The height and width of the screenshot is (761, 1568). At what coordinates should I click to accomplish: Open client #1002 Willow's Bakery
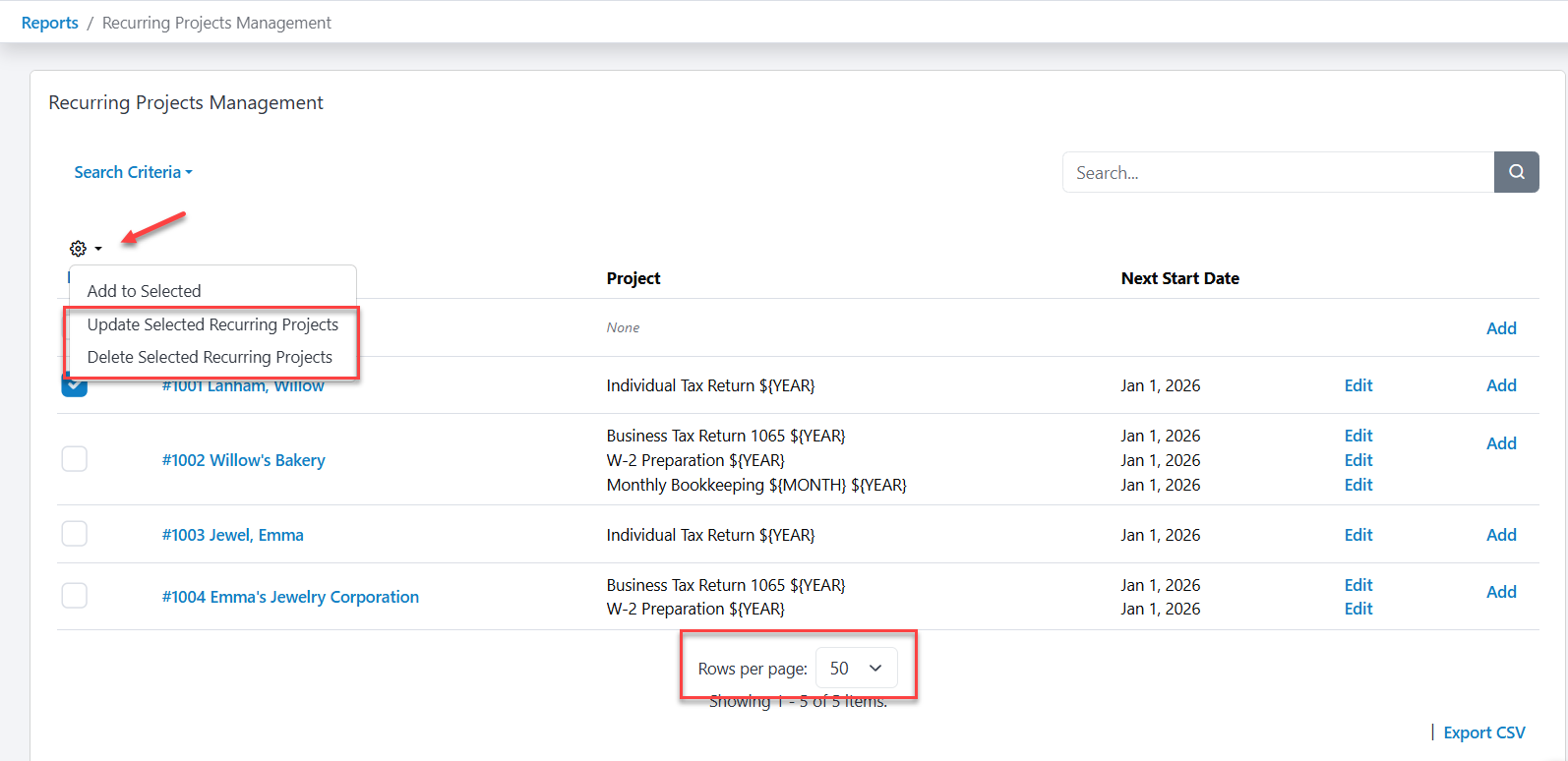click(x=243, y=460)
